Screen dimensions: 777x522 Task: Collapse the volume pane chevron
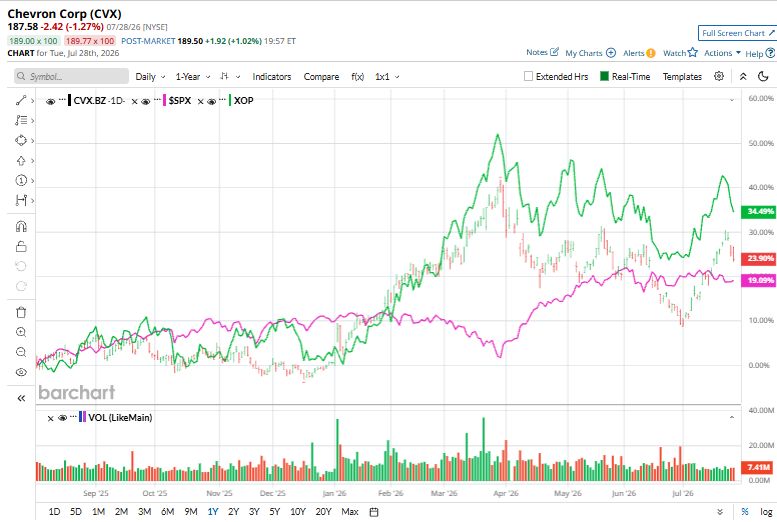(731, 418)
